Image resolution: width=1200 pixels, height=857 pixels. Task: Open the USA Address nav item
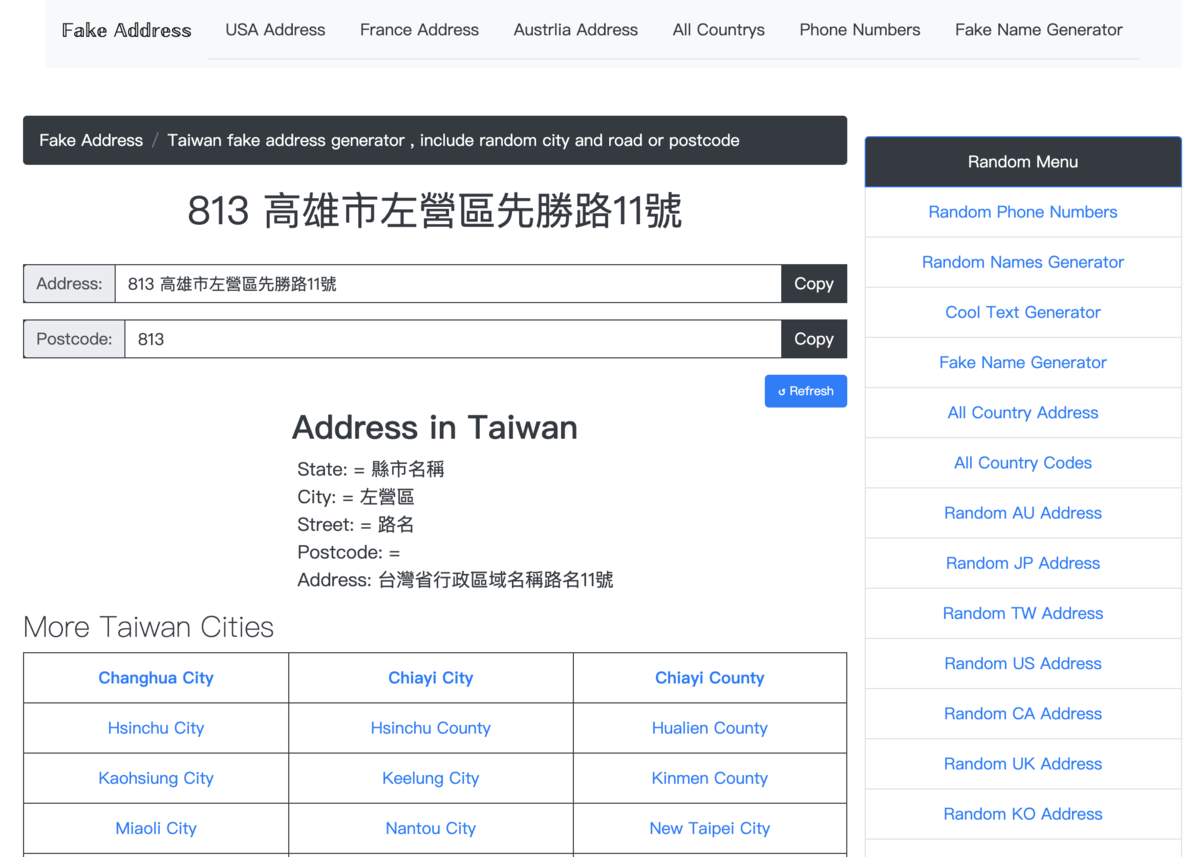click(x=275, y=30)
